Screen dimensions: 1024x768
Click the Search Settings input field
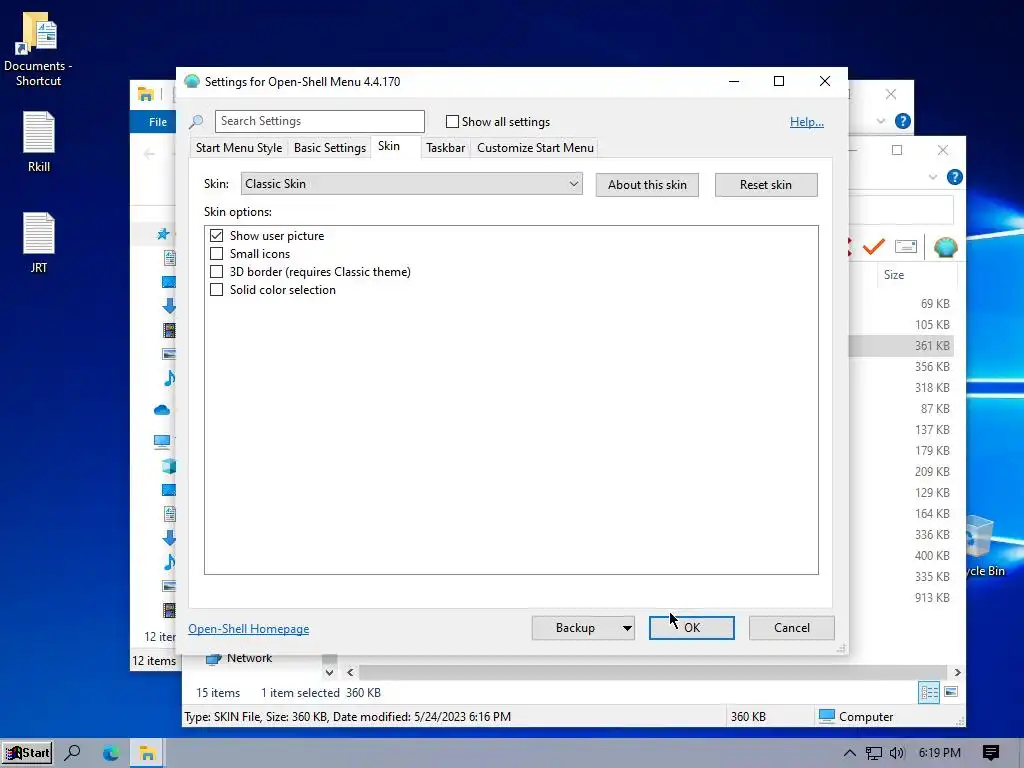click(x=320, y=121)
